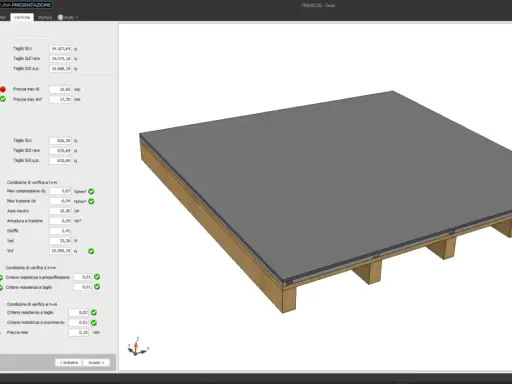Viewport: 512px width, 384px height.
Task: Select the Max trazione cls value field
Action: (x=61, y=201)
